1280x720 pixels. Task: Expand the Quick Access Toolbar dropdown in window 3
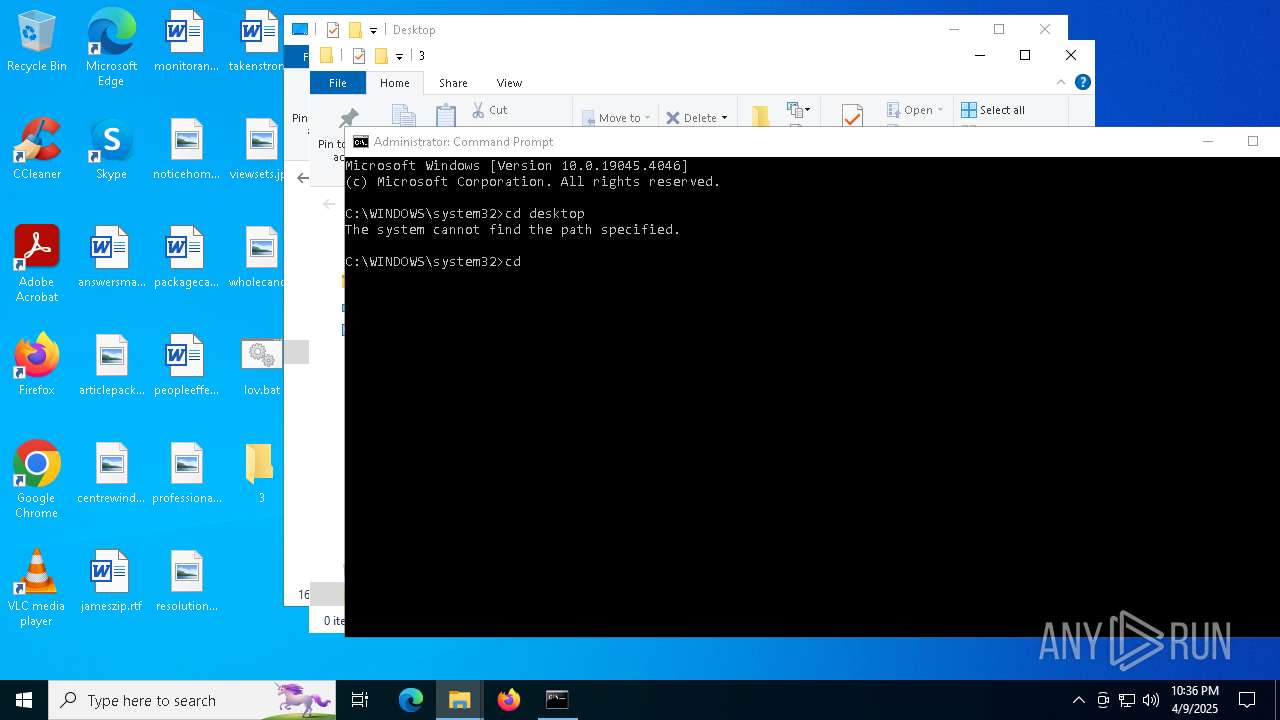click(x=399, y=56)
